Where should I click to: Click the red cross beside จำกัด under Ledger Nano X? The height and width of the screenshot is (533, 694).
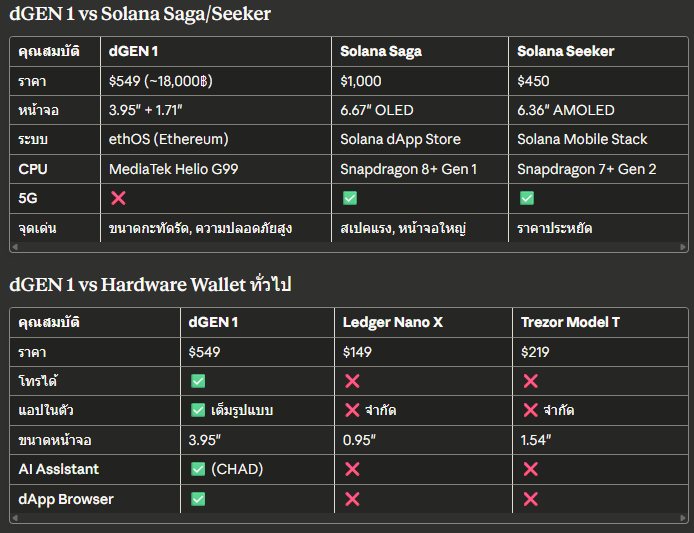[351, 410]
